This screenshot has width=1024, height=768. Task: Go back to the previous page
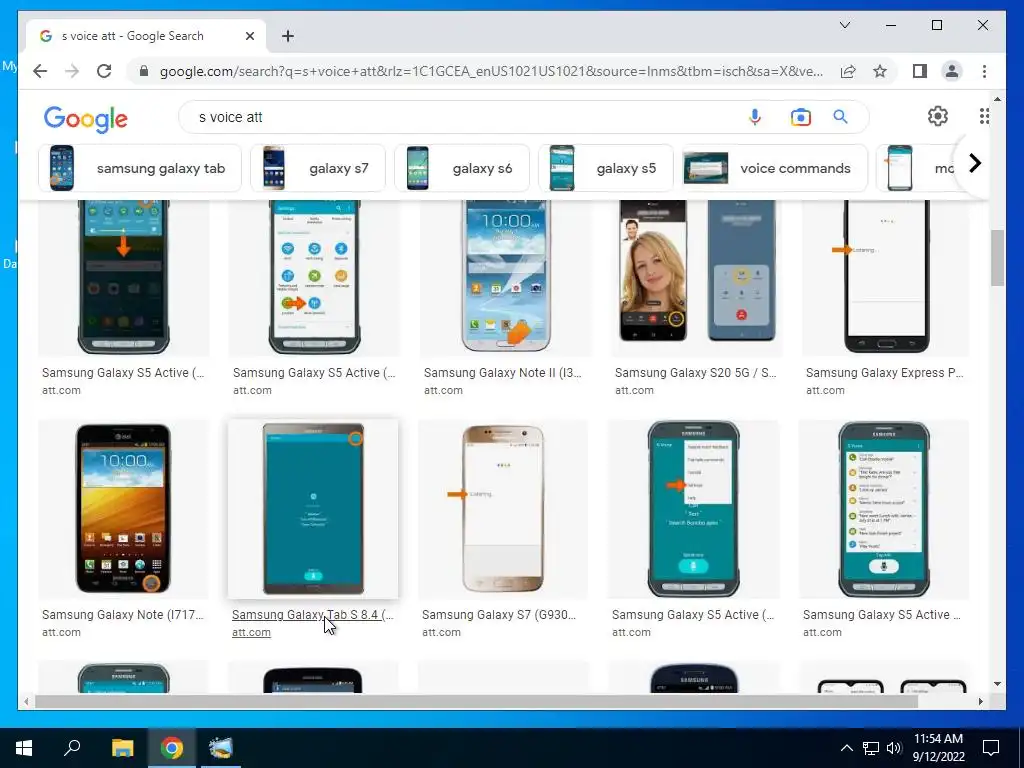[40, 71]
